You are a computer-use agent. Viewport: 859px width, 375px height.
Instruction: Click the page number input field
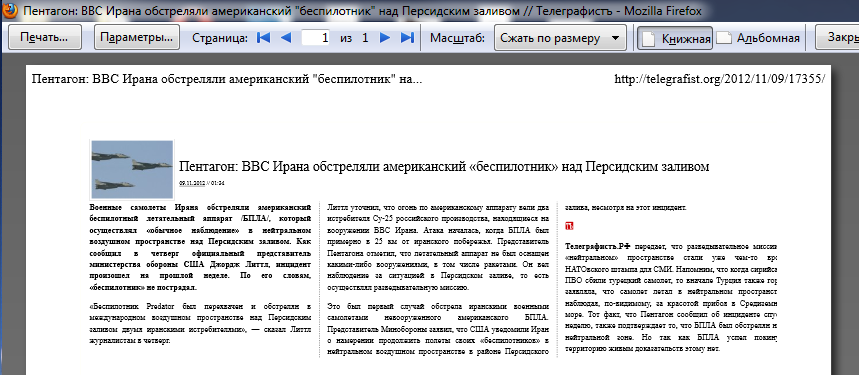(316, 38)
